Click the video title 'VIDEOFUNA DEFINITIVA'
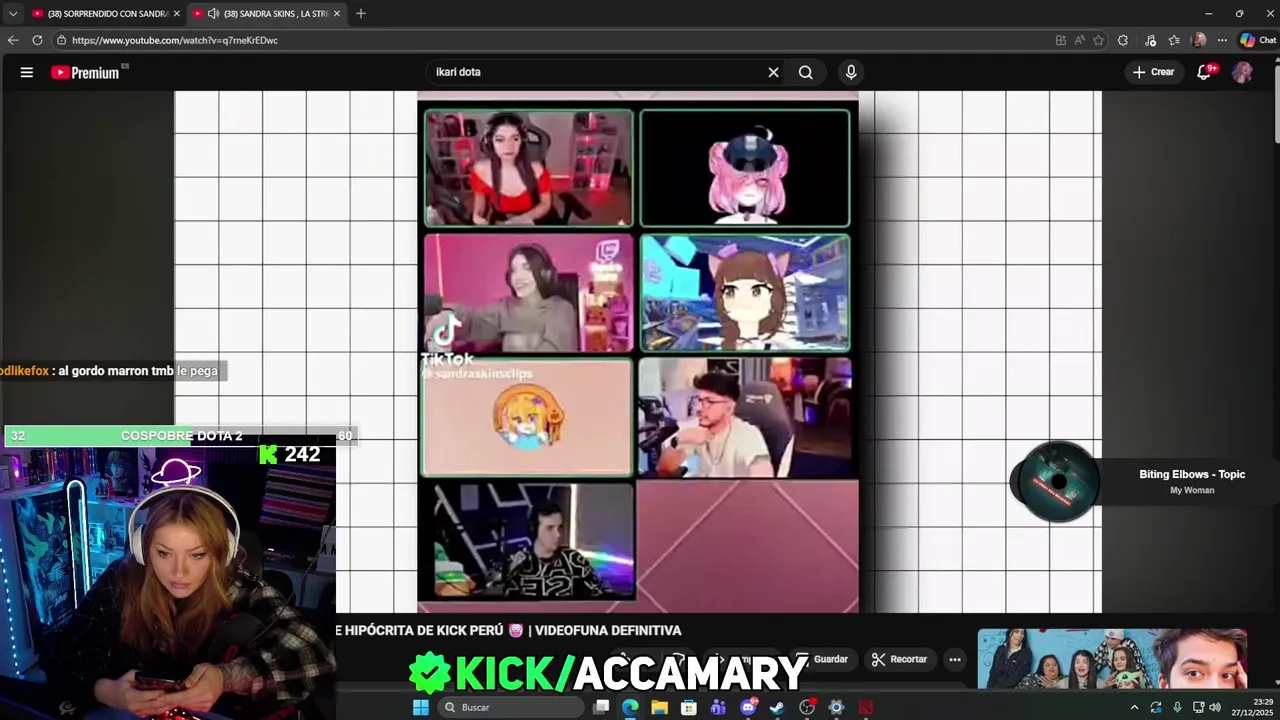The width and height of the screenshot is (1280, 720). (x=608, y=630)
